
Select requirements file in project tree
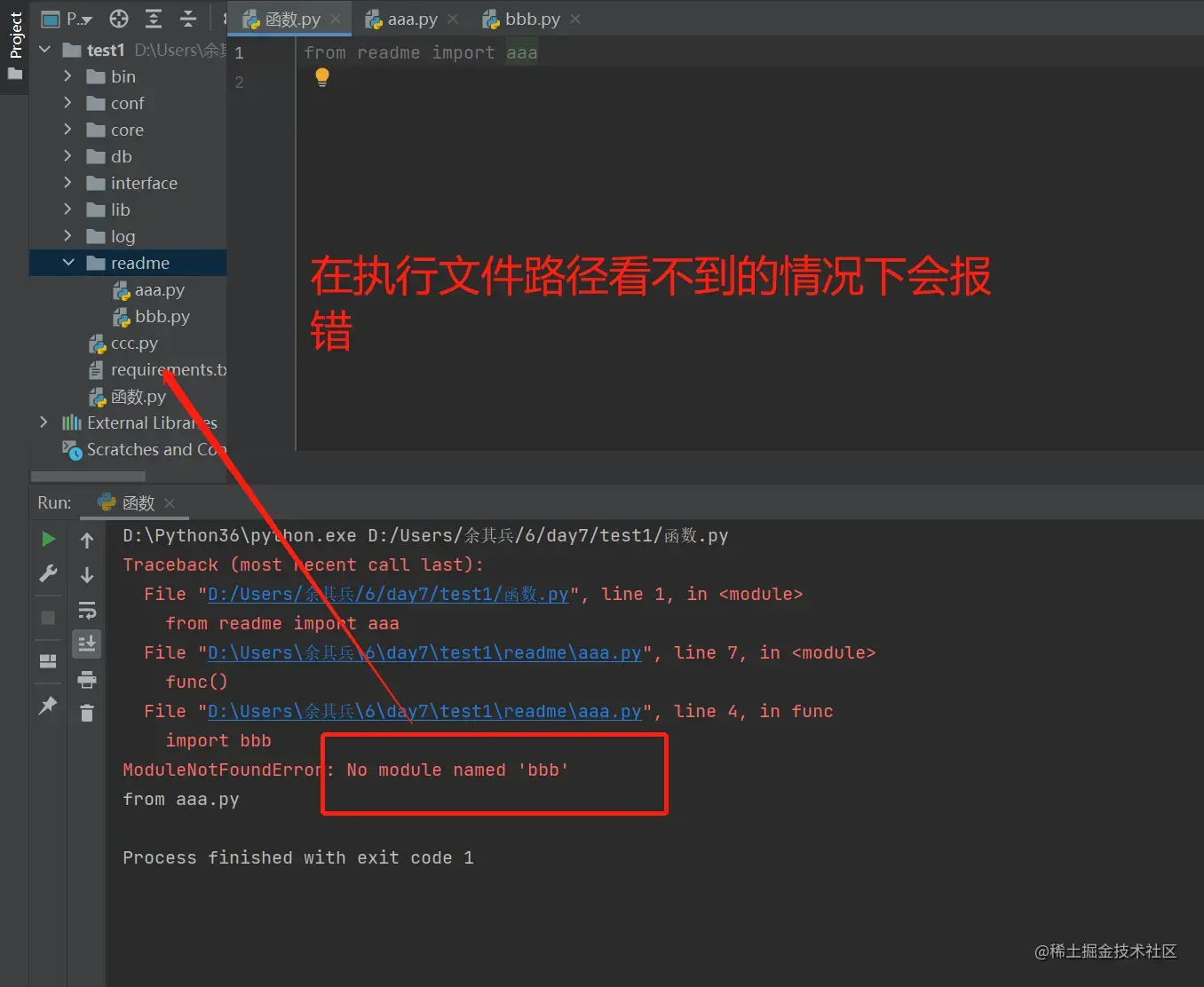(157, 369)
